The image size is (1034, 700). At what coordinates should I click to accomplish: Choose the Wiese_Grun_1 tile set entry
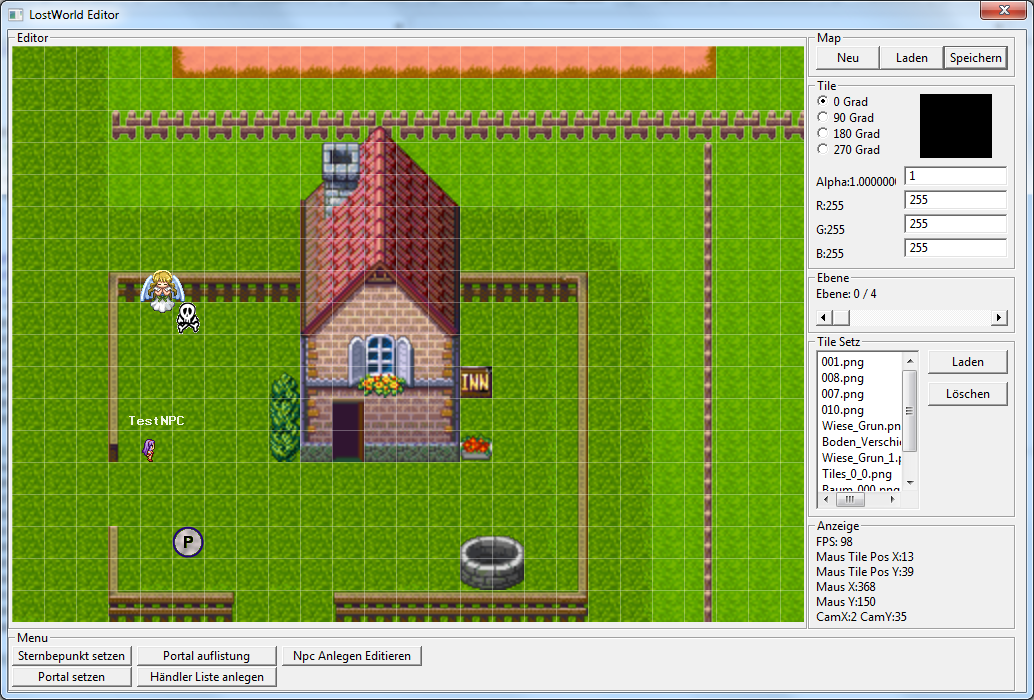coord(861,457)
